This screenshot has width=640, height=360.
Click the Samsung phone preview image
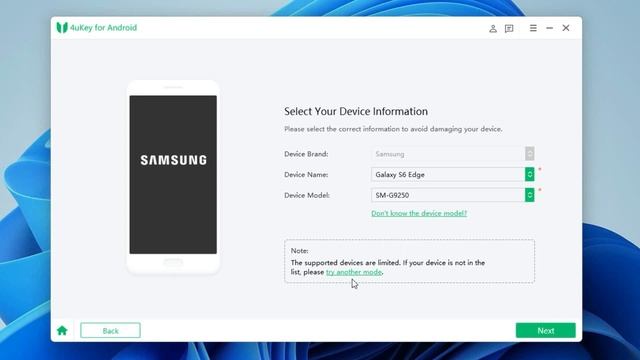tap(173, 176)
